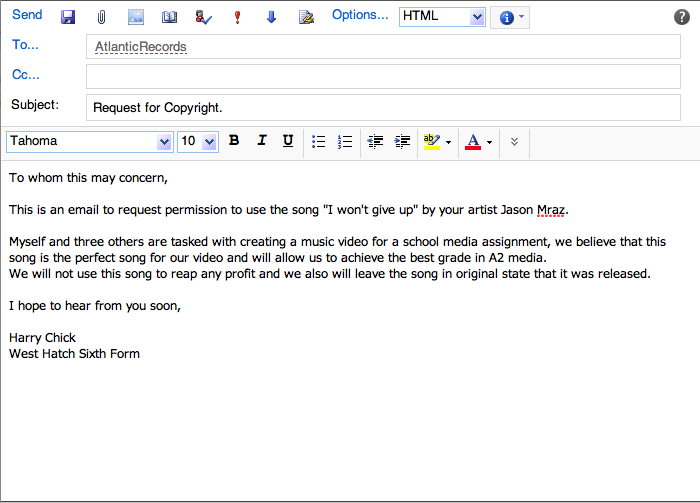
Task: Click the sentence starting 'We will not use this song'
Action: (x=330, y=274)
